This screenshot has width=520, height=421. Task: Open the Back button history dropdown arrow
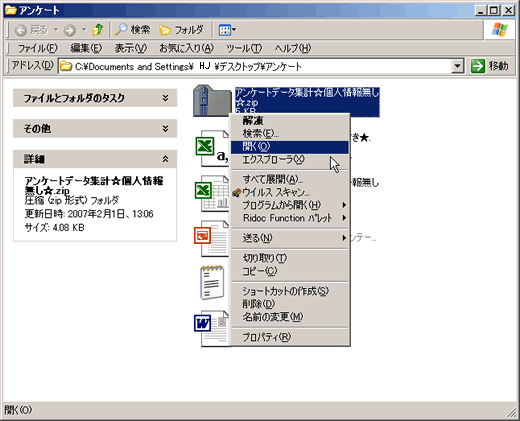(56, 30)
